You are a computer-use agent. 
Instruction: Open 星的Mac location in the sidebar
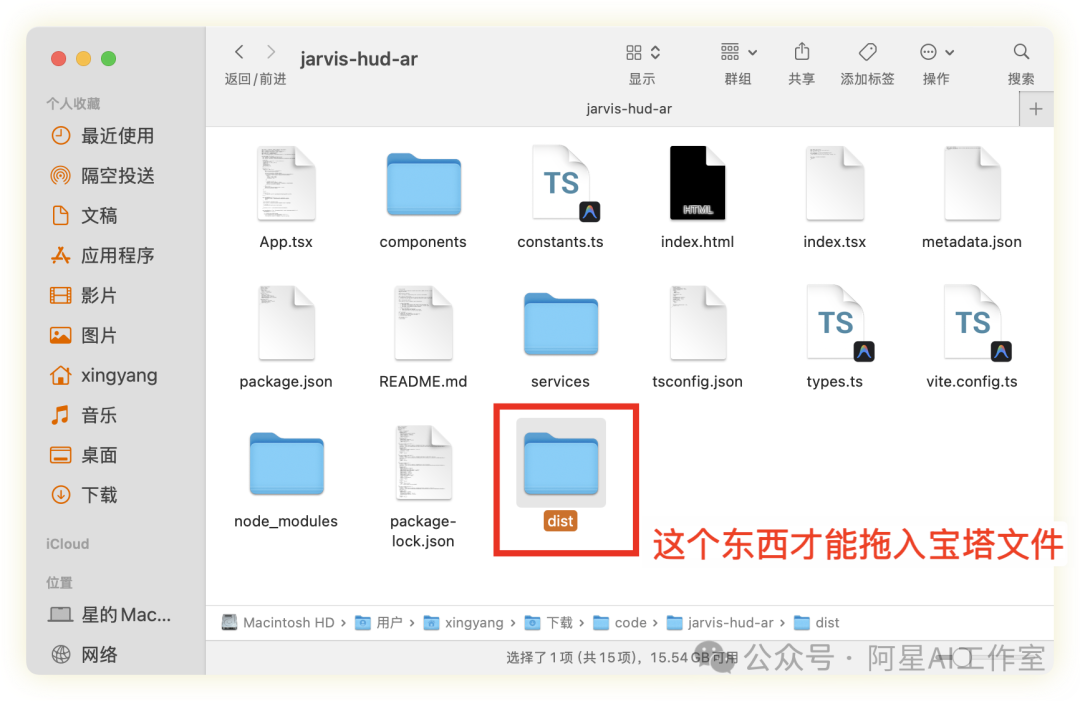[110, 614]
